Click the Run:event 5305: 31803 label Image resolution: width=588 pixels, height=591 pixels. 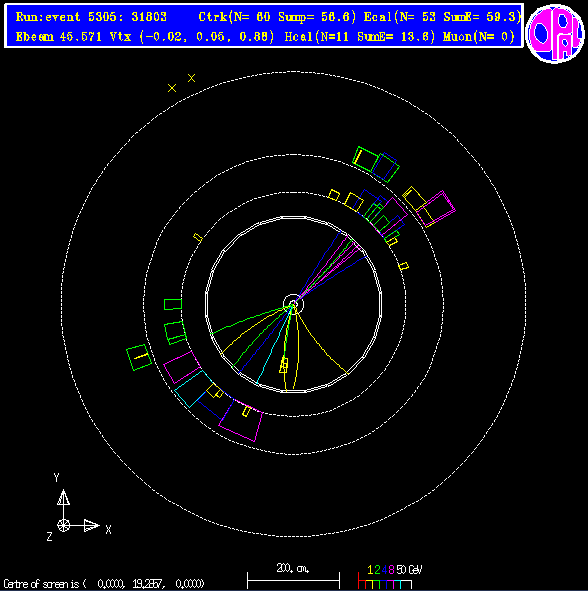point(91,17)
